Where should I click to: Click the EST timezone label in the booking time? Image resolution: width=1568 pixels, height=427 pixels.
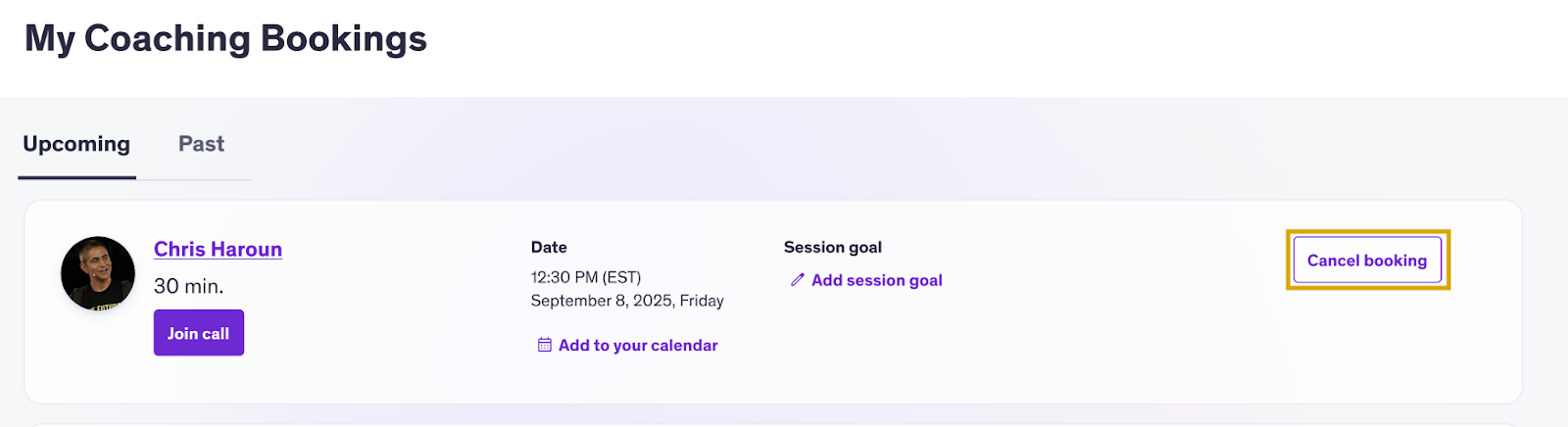[622, 278]
